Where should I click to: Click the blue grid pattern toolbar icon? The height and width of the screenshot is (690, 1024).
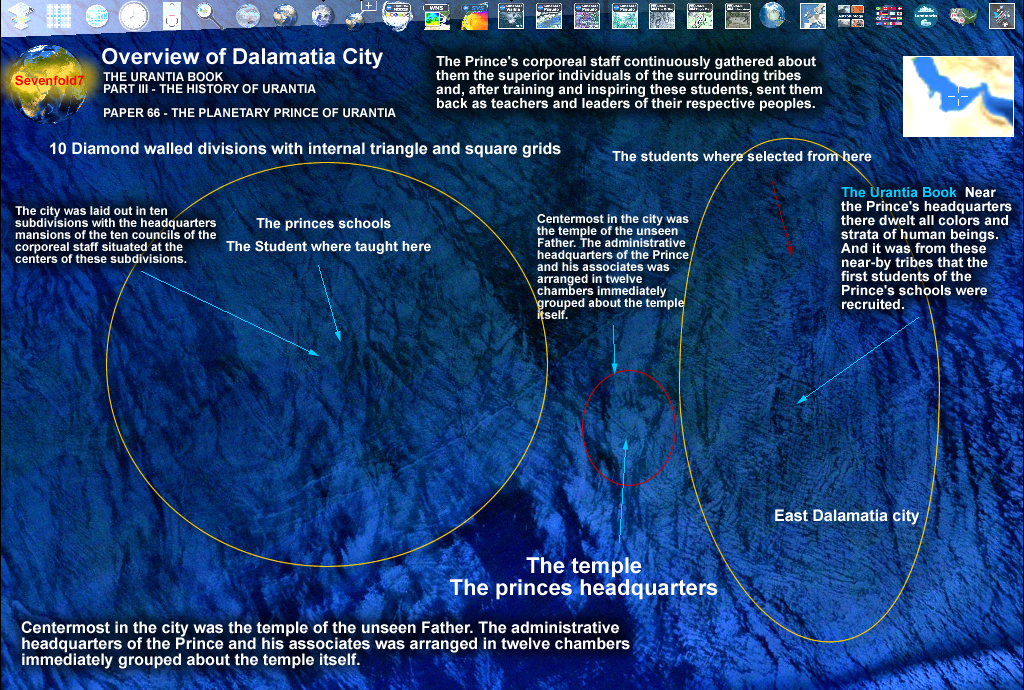tap(59, 16)
